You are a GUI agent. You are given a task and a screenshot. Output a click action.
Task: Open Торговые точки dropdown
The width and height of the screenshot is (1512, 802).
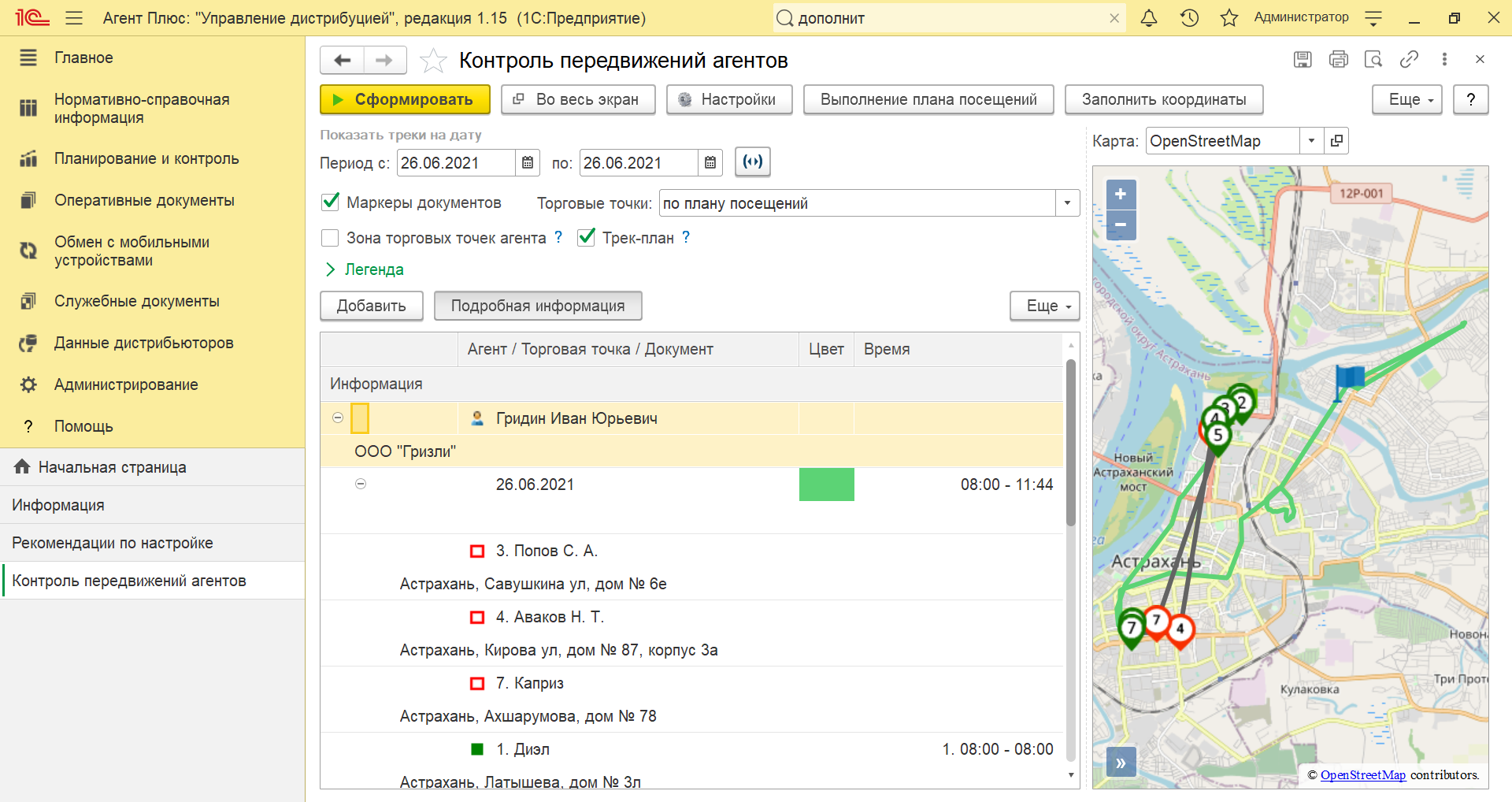(1067, 202)
